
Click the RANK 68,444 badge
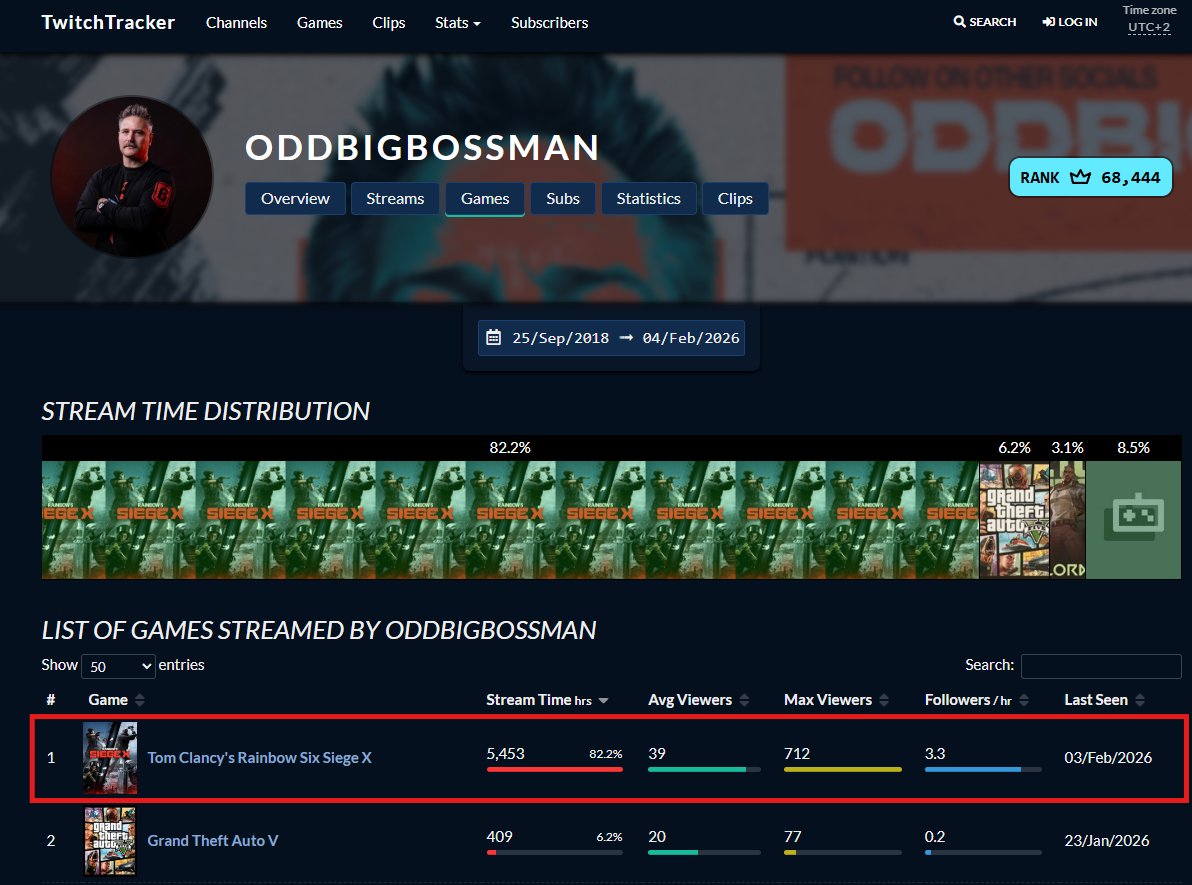(1090, 177)
